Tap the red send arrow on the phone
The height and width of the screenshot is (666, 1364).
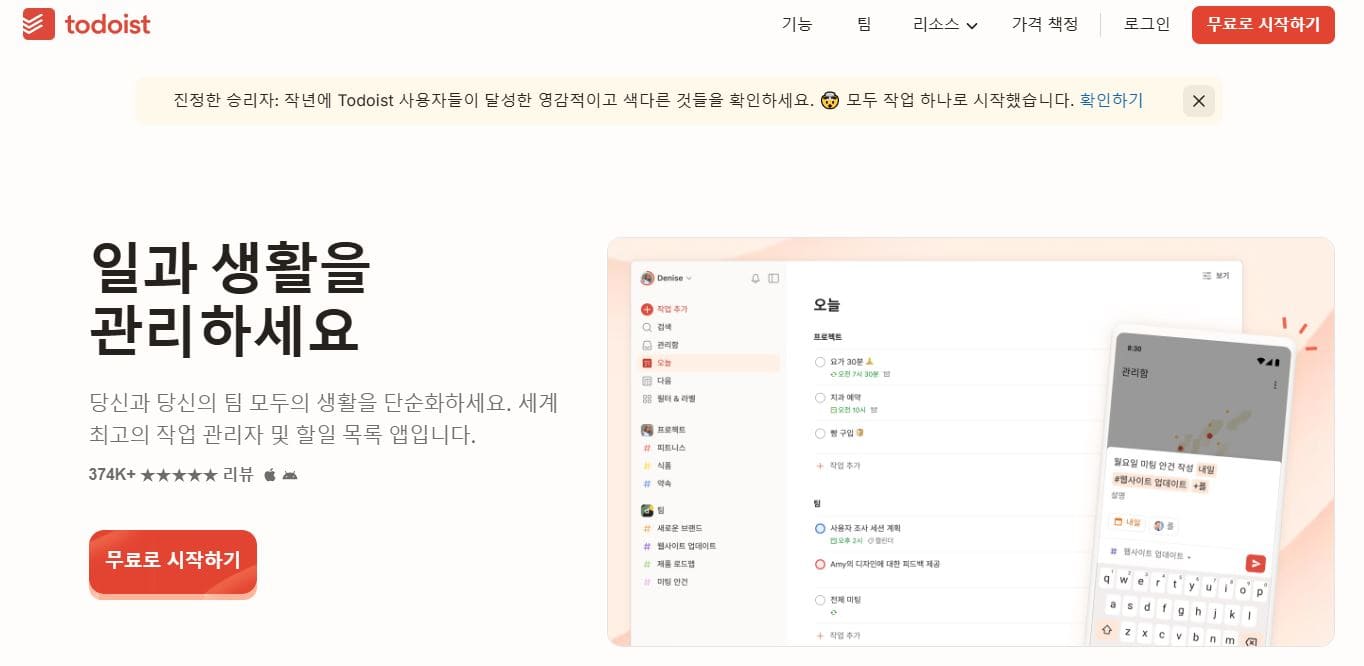[1255, 563]
